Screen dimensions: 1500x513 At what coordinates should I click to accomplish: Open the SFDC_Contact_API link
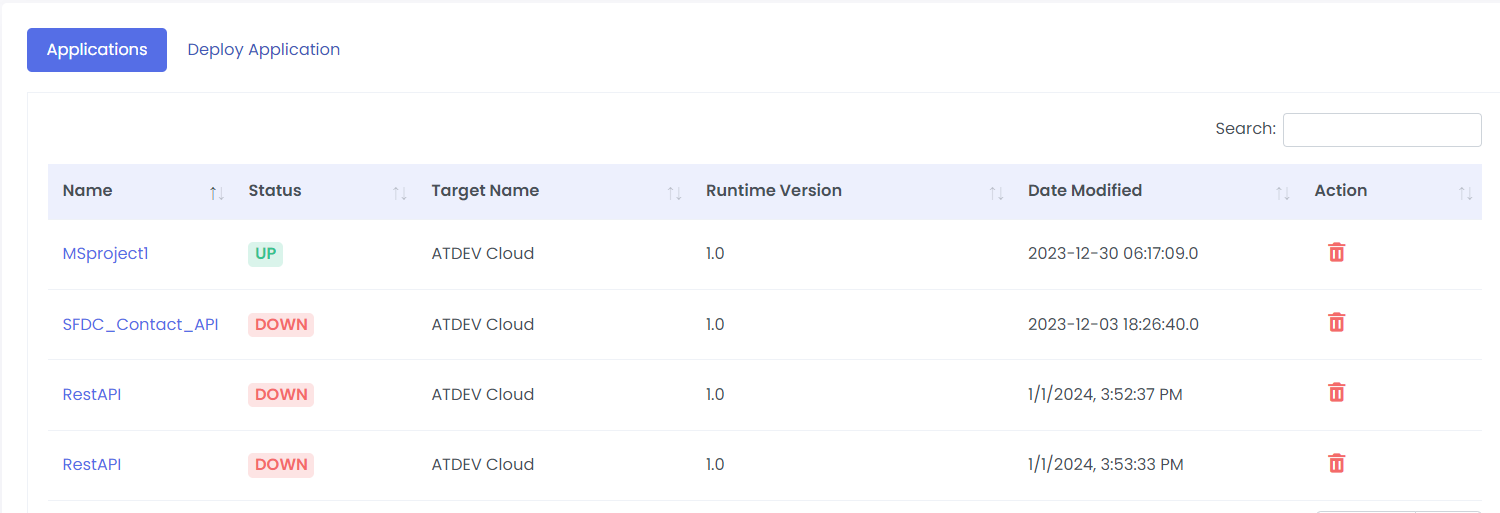140,324
